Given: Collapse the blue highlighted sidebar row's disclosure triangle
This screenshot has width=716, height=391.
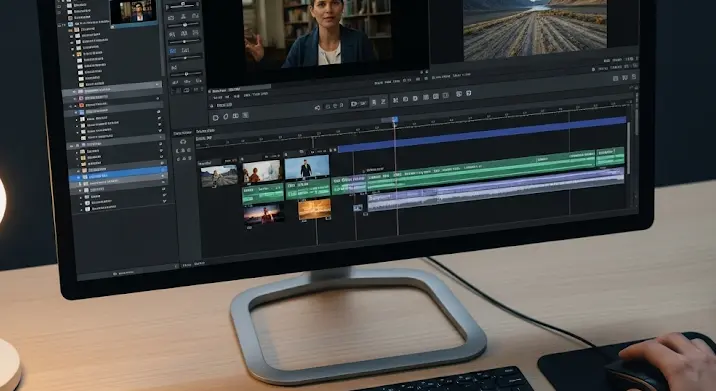Looking at the screenshot, I should click(x=78, y=177).
